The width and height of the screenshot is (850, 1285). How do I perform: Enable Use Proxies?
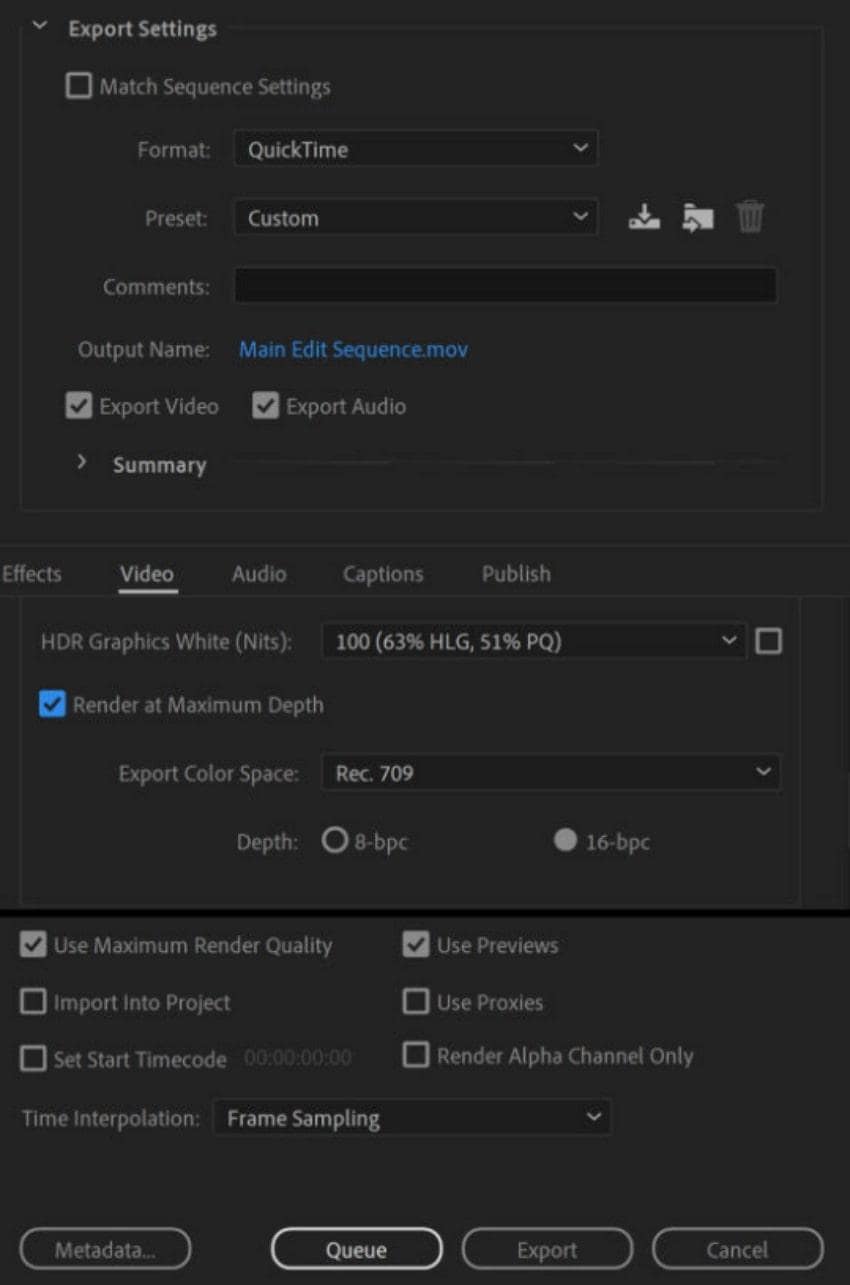click(416, 1001)
